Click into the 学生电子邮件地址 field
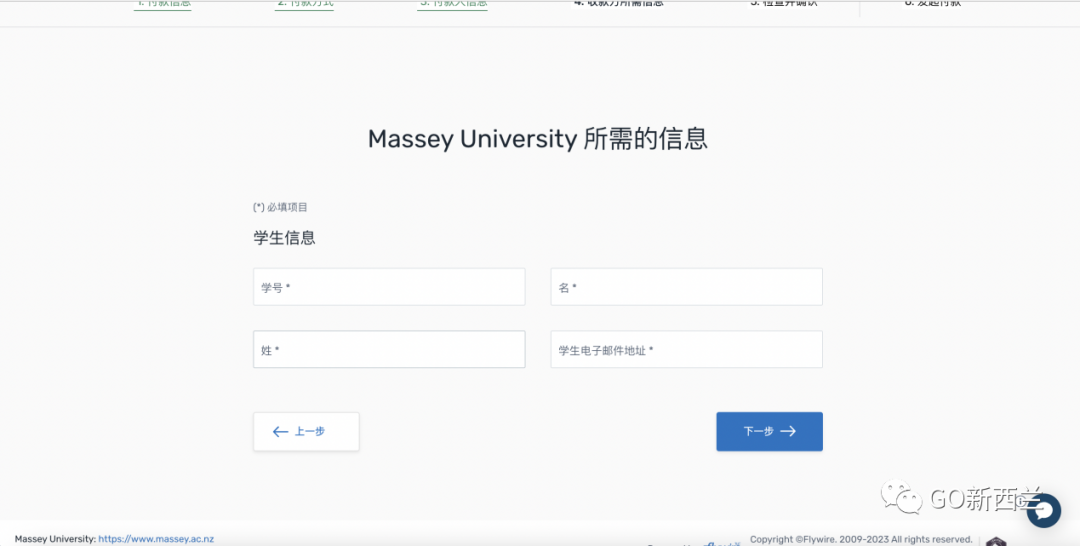 pyautogui.click(x=687, y=350)
